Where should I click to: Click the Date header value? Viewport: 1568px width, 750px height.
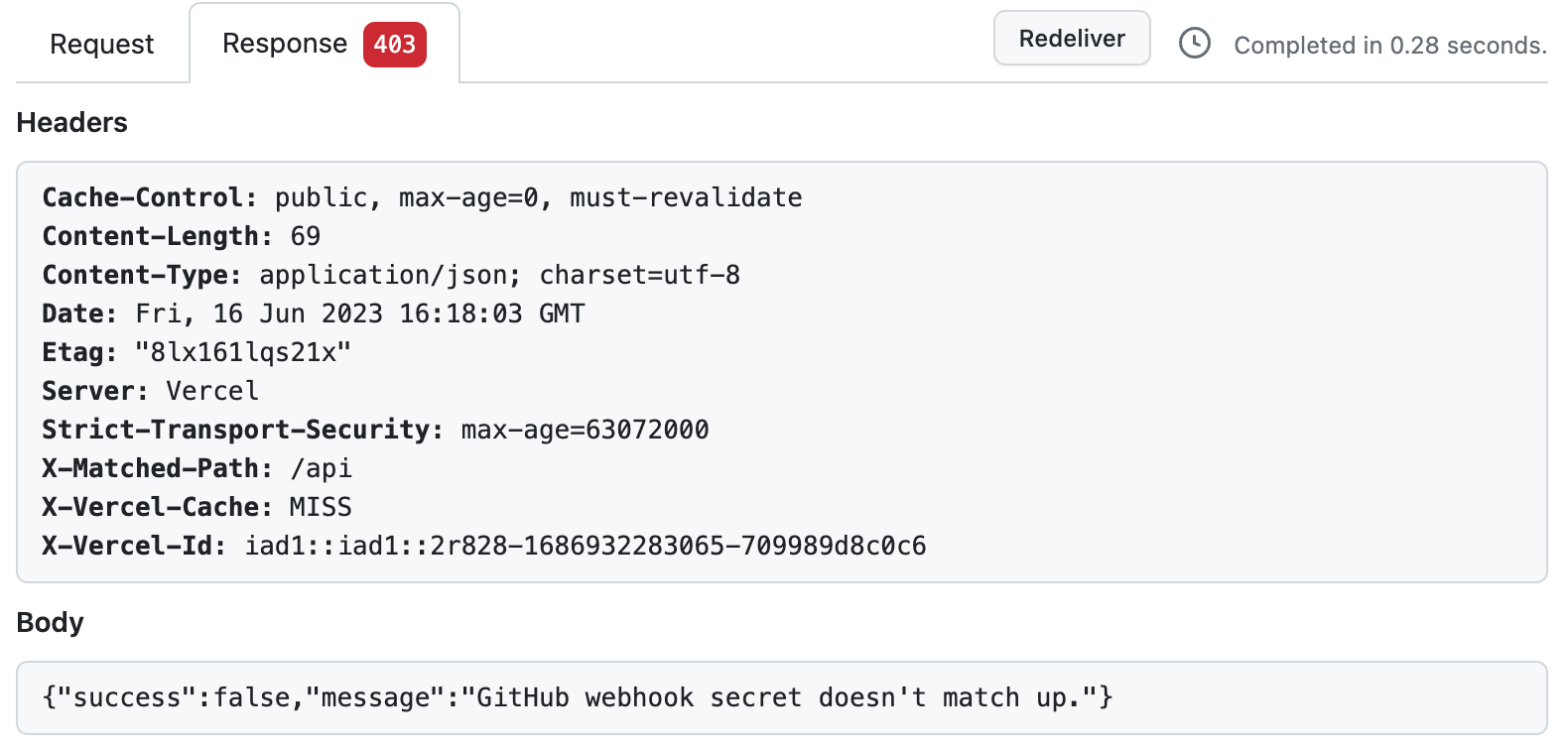(359, 313)
